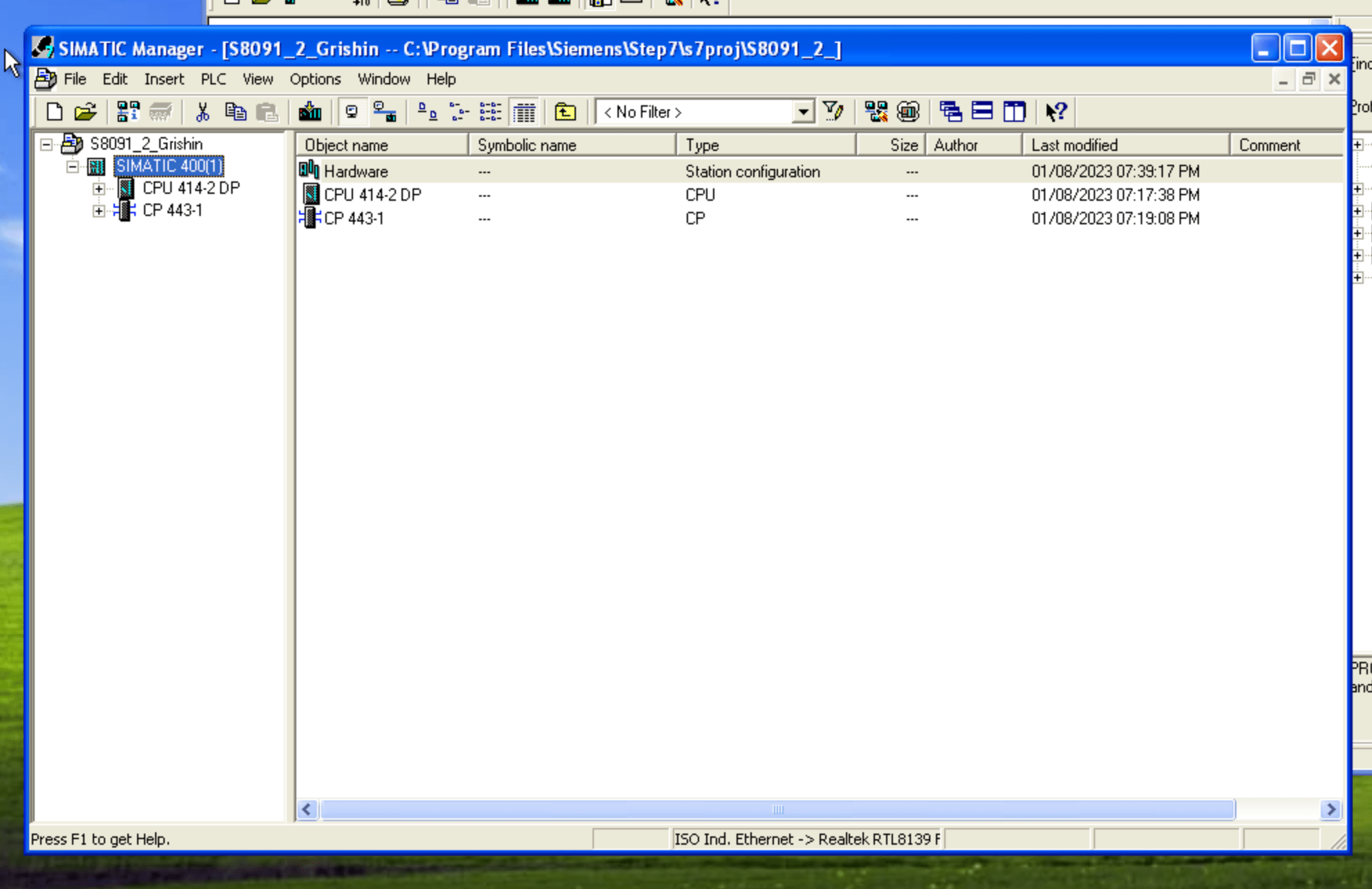Image resolution: width=1372 pixels, height=889 pixels.
Task: Minimize the inner project window
Action: point(1283,79)
